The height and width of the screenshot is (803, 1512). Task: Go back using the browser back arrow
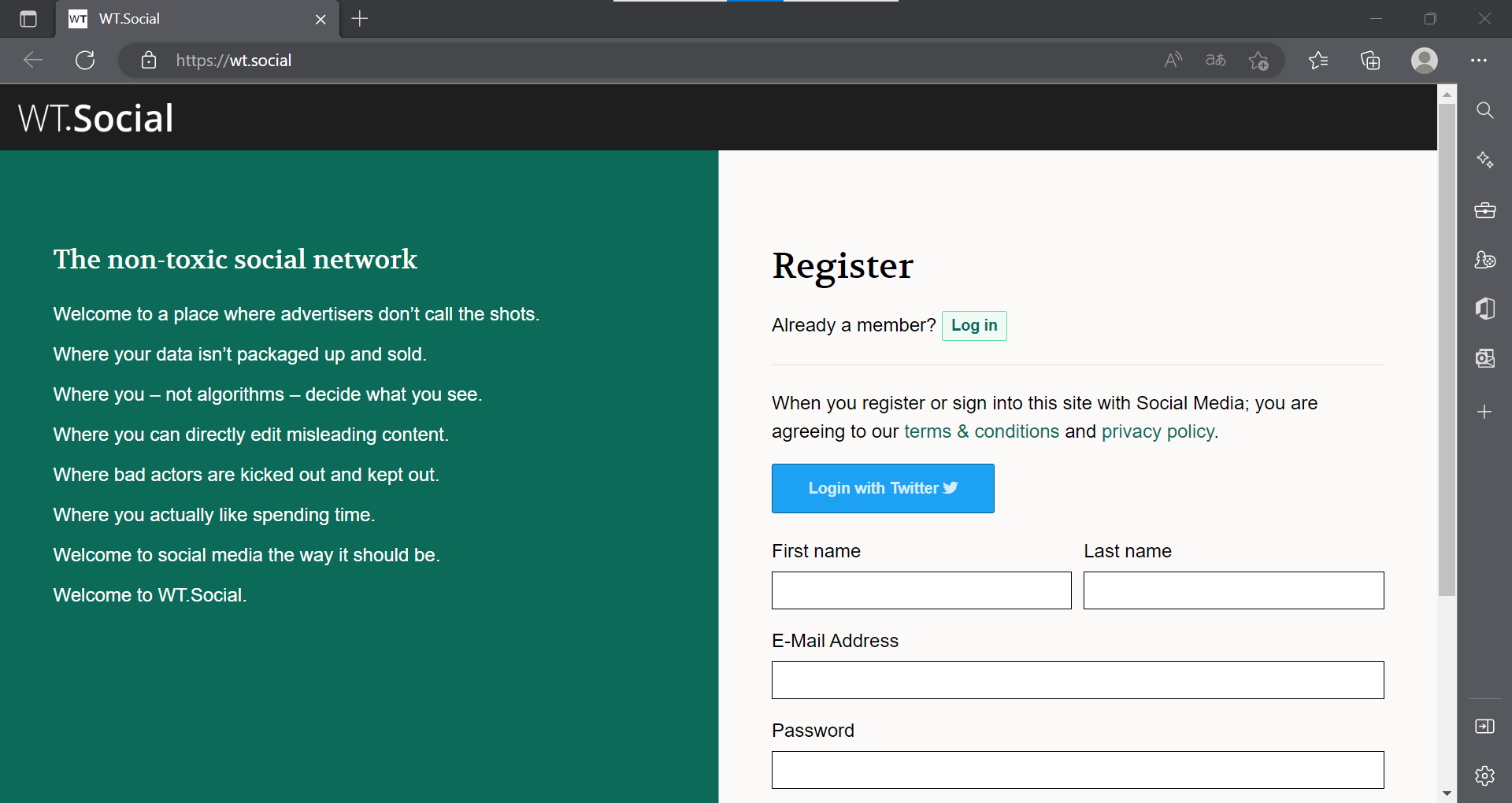[33, 60]
